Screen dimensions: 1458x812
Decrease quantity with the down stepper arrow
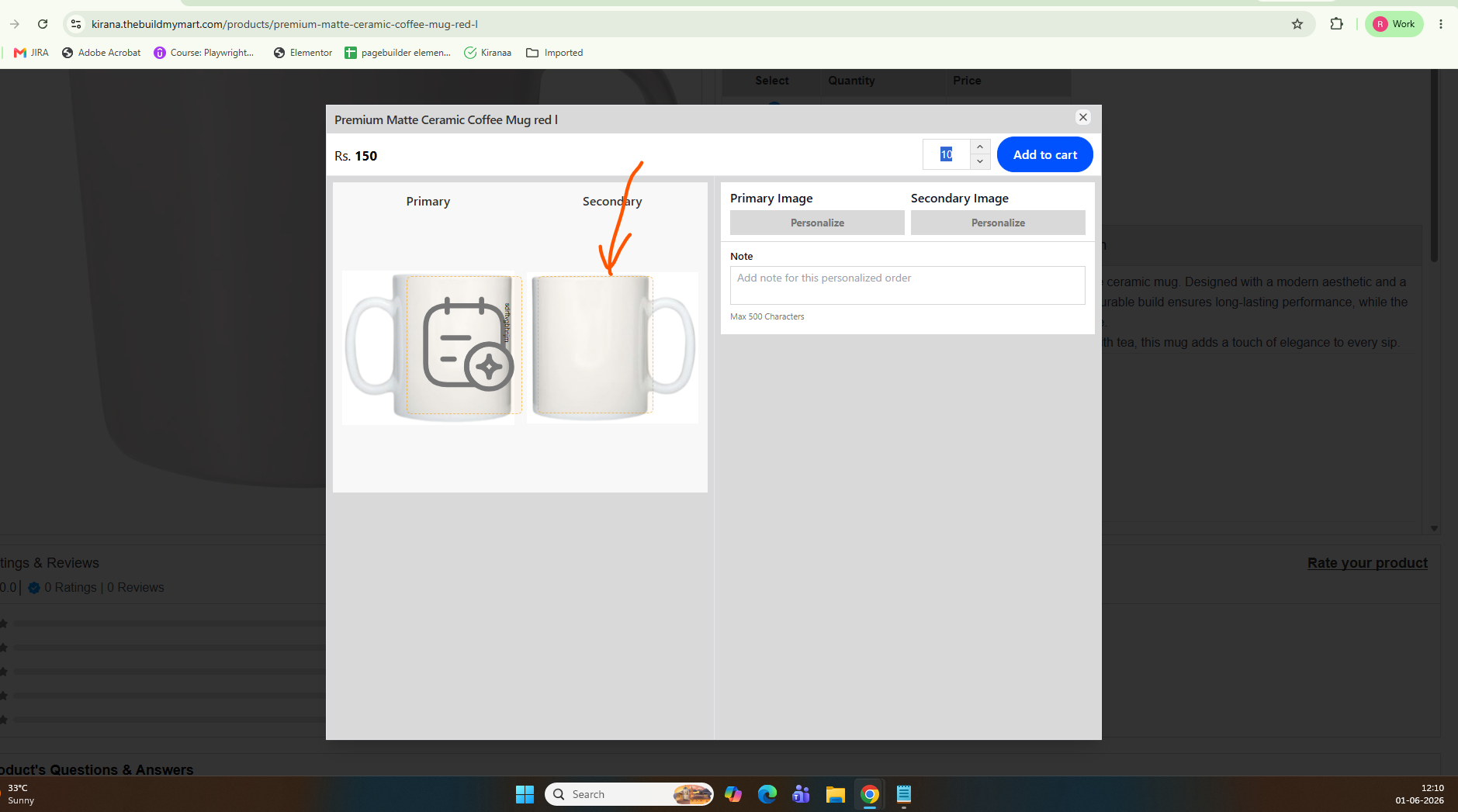point(980,161)
